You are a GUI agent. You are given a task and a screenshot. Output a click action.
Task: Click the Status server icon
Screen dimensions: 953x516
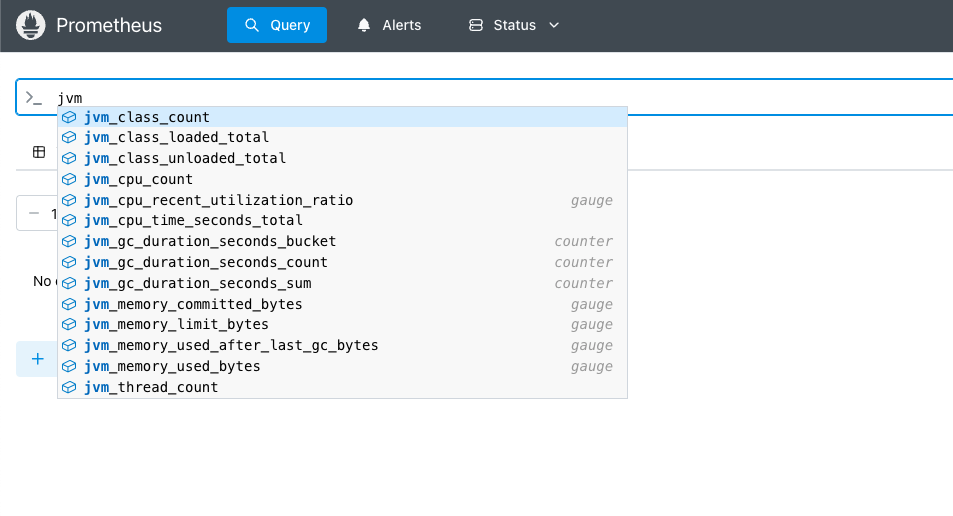click(x=476, y=25)
